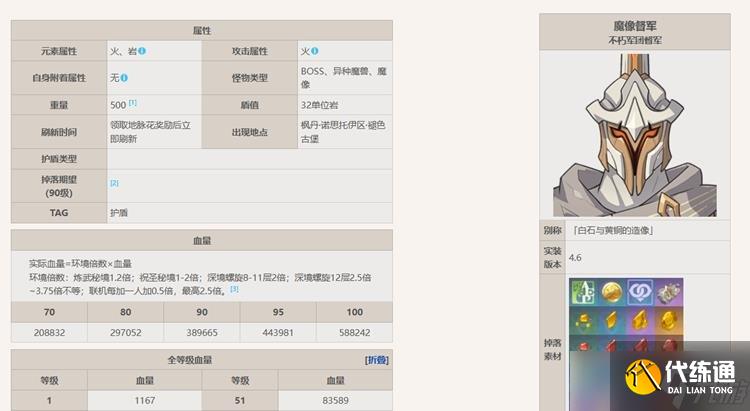
Task: Click info icon next to 无
Action: (124, 78)
